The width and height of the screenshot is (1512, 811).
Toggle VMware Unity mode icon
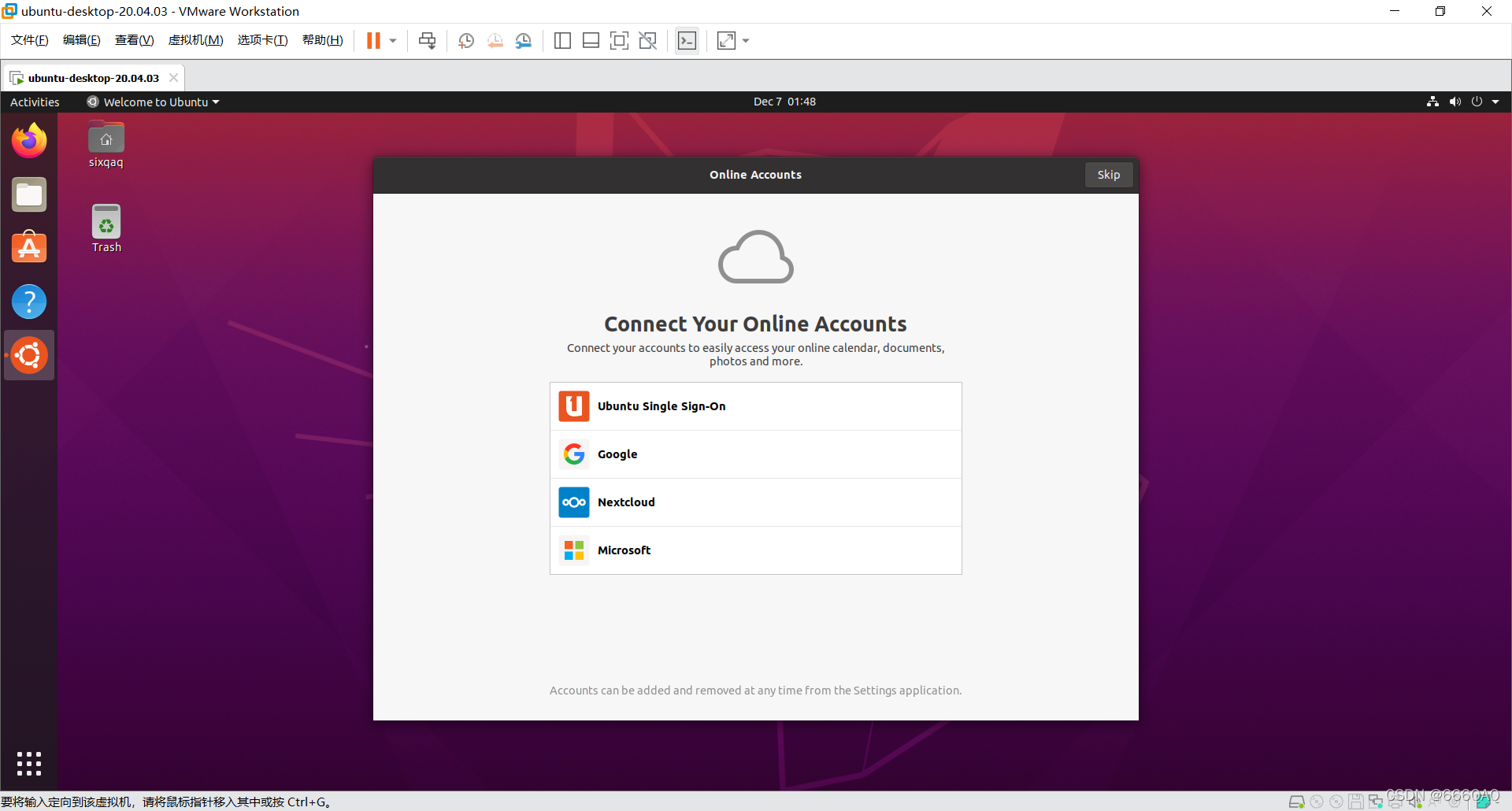click(648, 41)
